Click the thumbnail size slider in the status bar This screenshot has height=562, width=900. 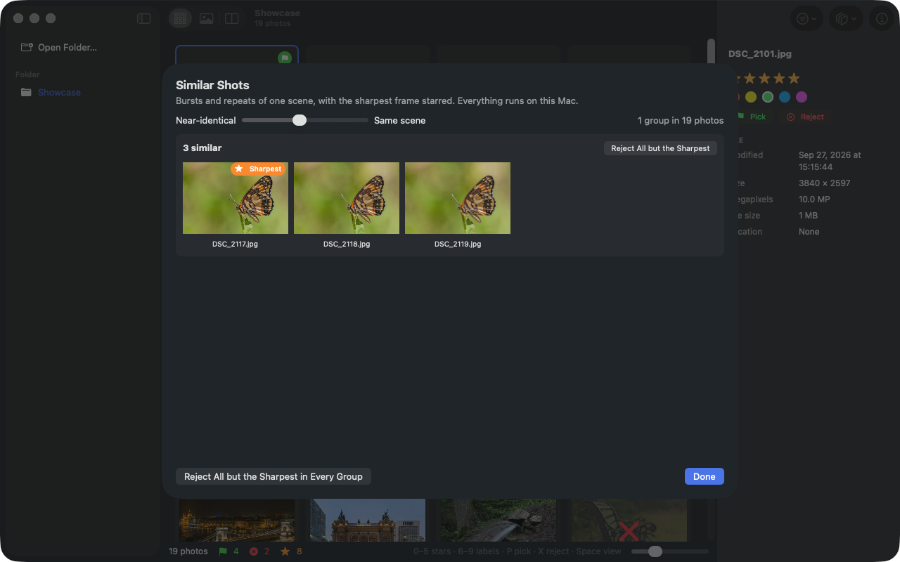[x=670, y=551]
